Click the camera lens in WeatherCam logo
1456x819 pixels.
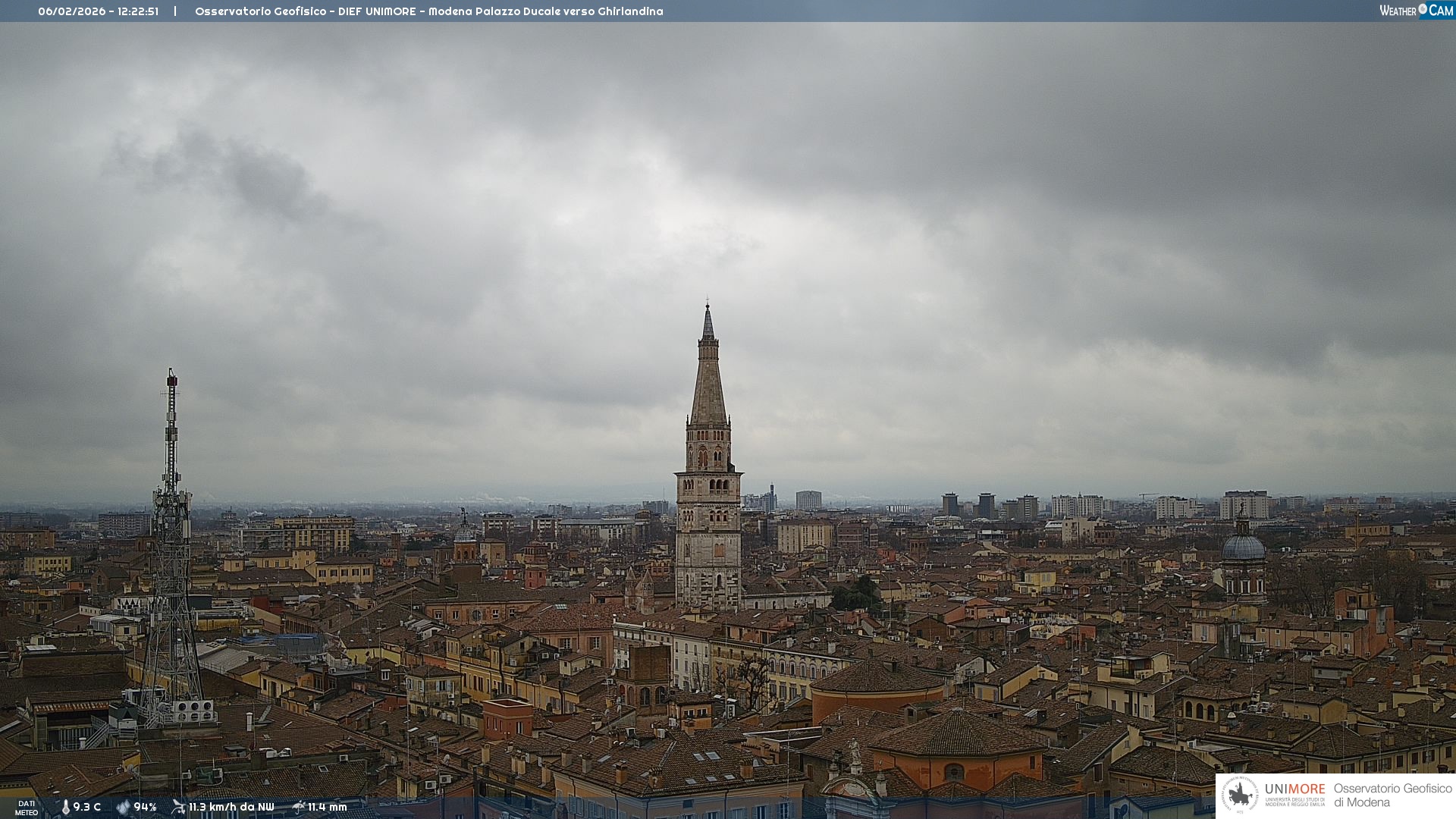tap(1423, 8)
